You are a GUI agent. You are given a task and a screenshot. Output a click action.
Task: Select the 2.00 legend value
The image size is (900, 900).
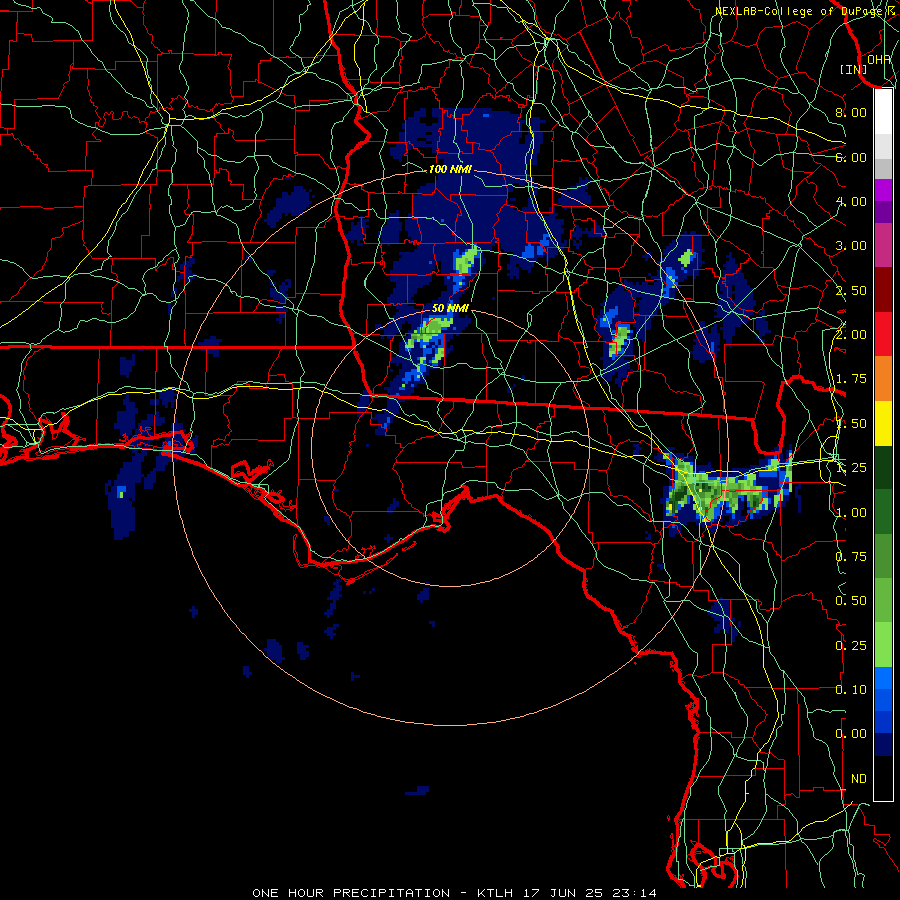[851, 335]
